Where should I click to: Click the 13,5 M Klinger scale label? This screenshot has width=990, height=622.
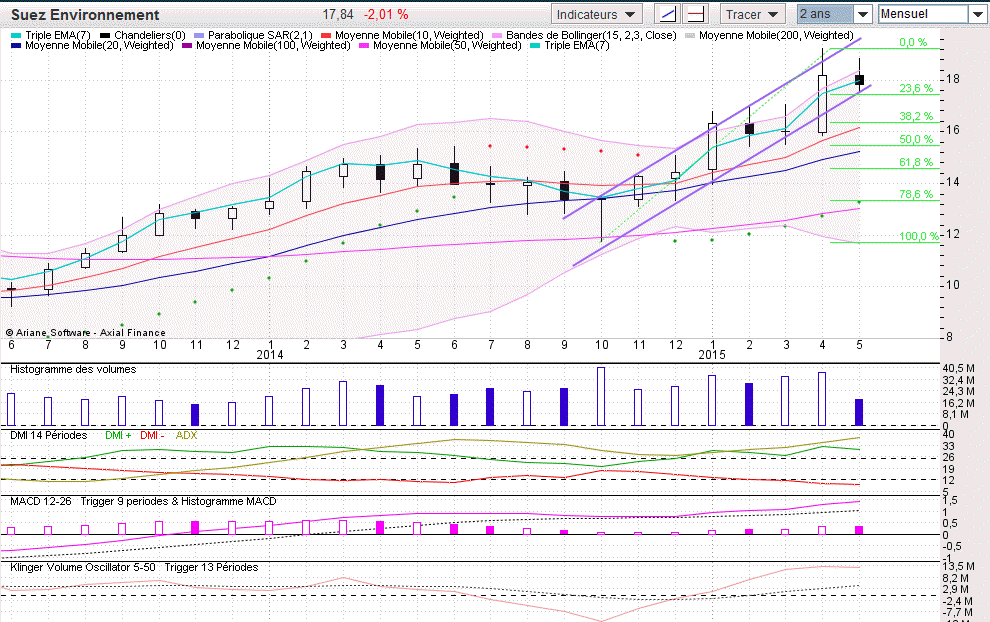(957, 566)
